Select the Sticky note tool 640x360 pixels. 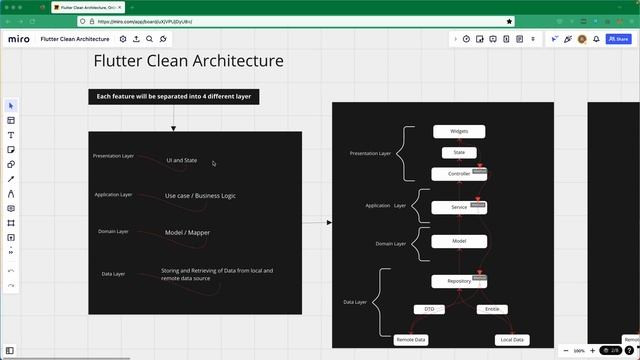click(11, 150)
